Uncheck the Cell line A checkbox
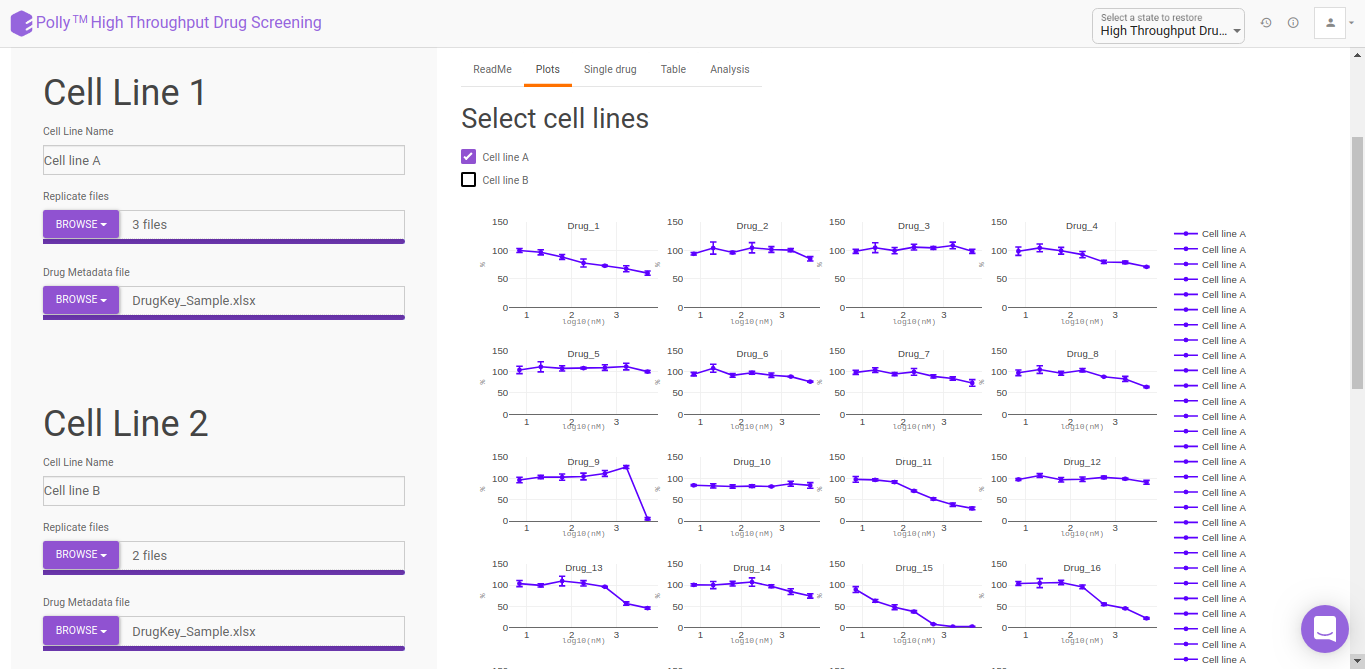This screenshot has height=669, width=1365. 468,157
